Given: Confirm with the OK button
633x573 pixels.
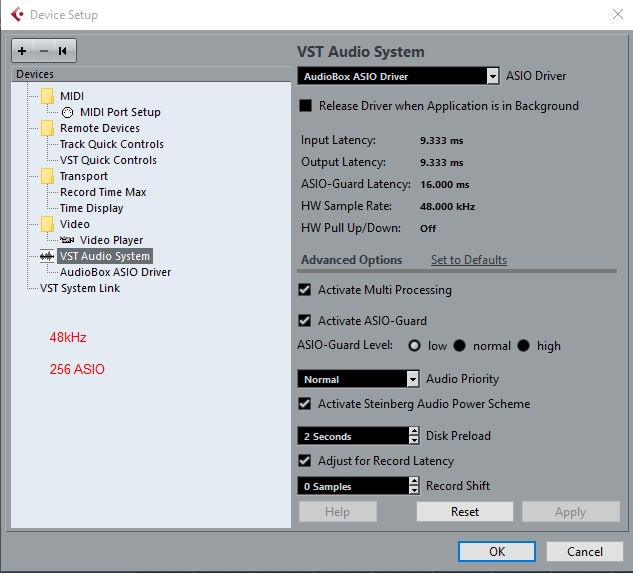Looking at the screenshot, I should point(497,552).
